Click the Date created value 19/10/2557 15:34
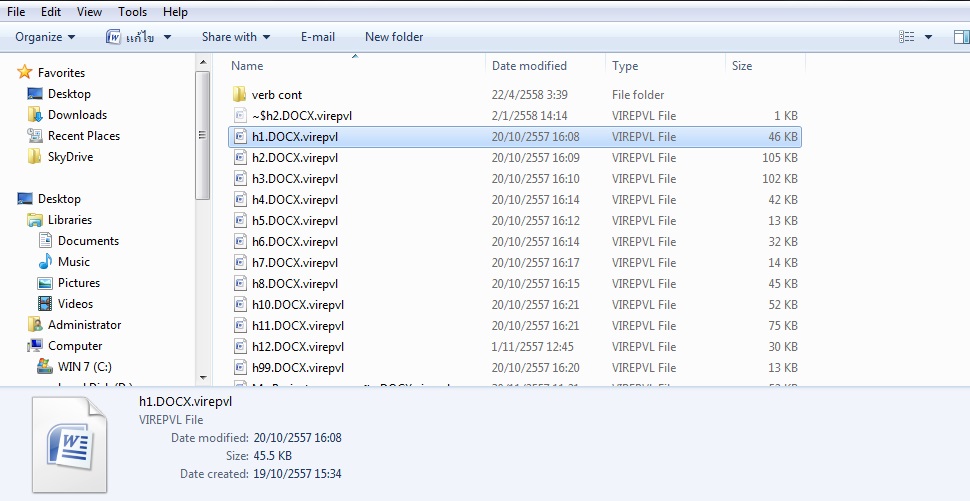 pos(298,474)
